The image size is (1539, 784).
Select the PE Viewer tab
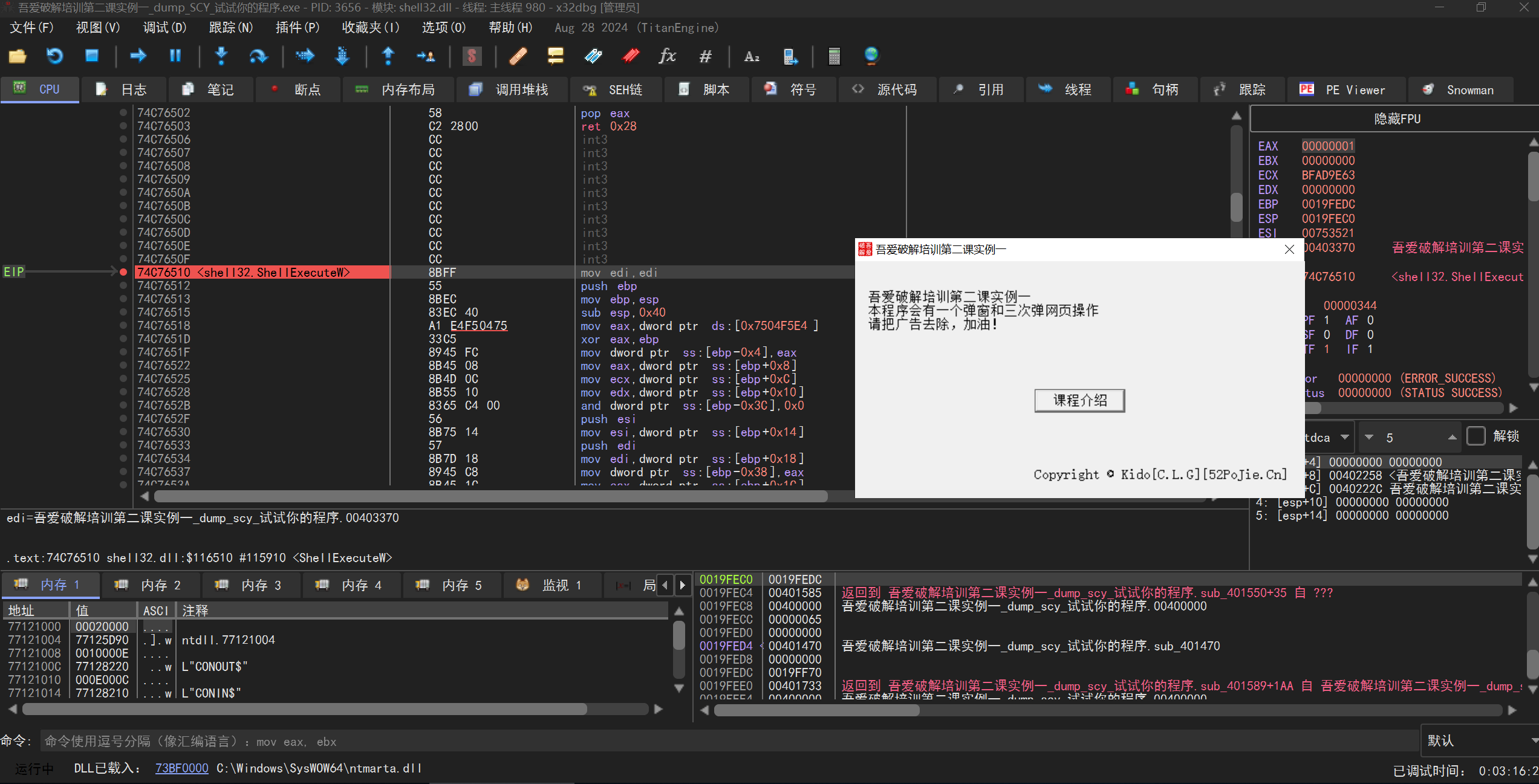click(1345, 89)
